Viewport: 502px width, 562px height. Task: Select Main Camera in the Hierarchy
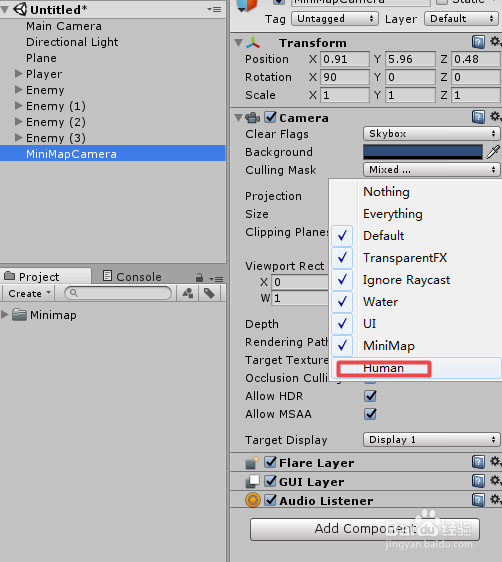pos(64,26)
